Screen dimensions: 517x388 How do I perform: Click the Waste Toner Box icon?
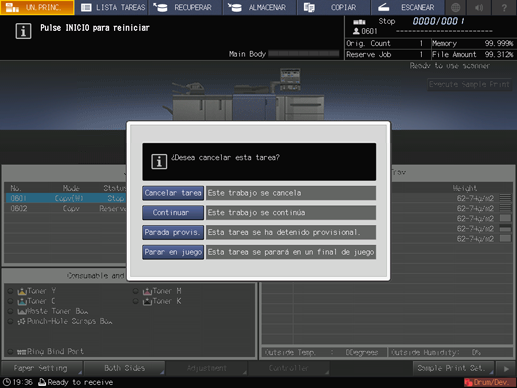22,312
